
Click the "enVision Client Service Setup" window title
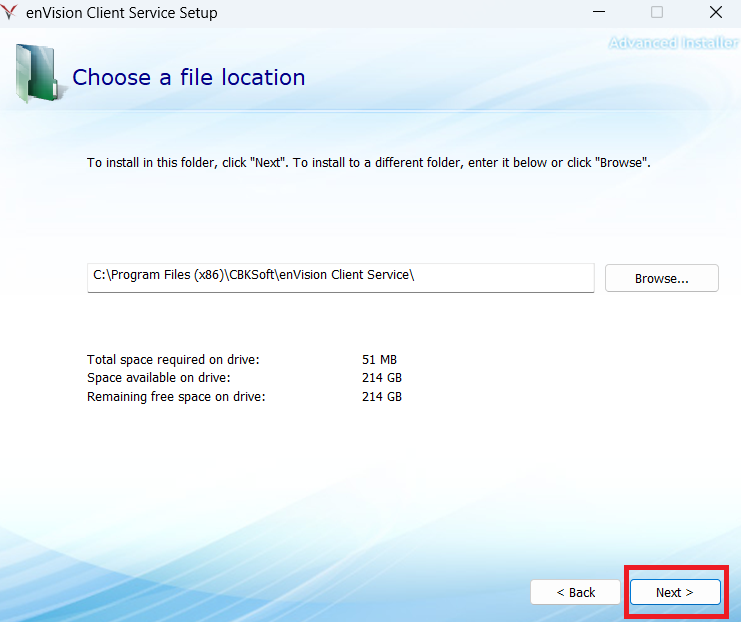pos(122,13)
